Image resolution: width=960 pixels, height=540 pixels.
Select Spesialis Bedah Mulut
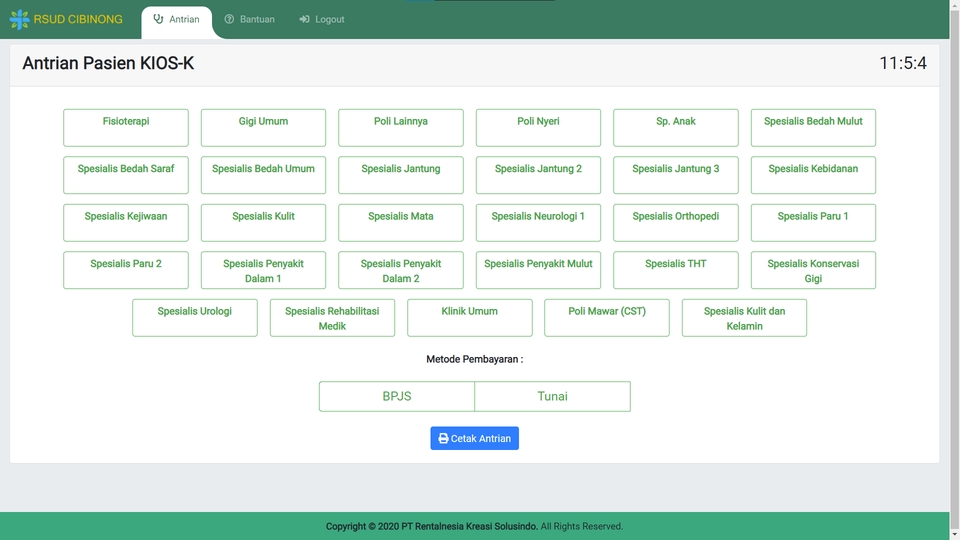click(x=813, y=128)
